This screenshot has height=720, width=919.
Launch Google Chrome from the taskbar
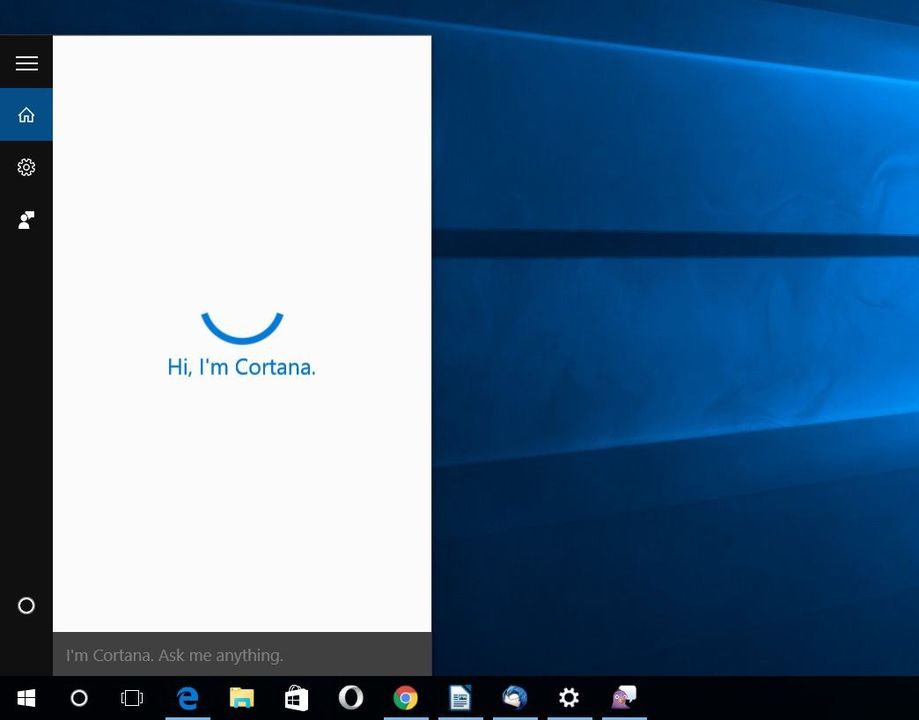pyautogui.click(x=405, y=697)
